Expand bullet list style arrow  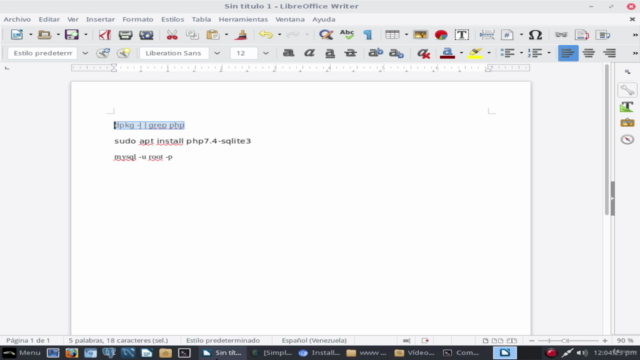click(521, 53)
